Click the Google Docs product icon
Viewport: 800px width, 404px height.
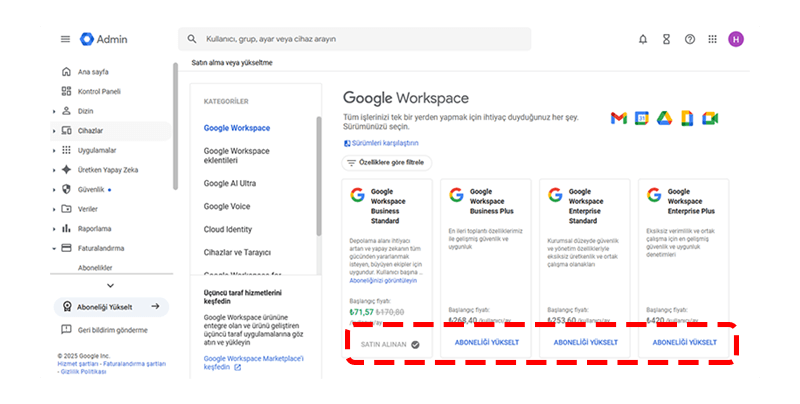[x=687, y=118]
